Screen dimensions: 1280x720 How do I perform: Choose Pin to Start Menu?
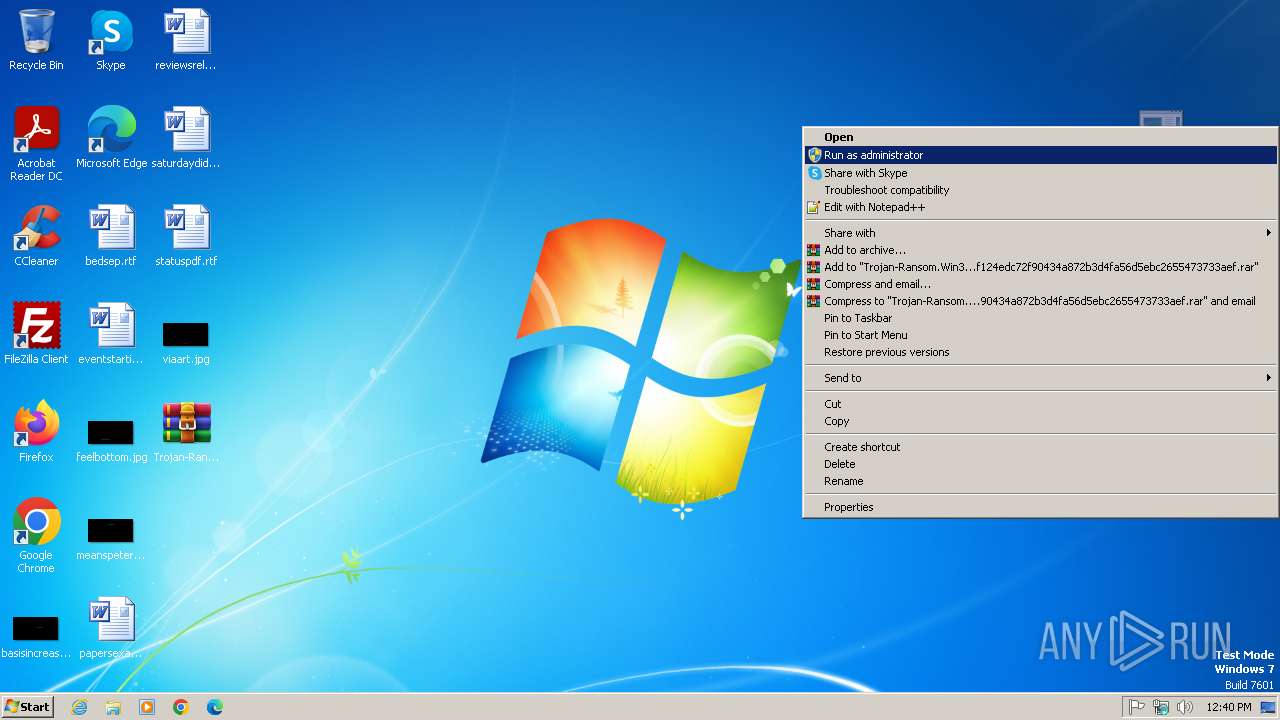[1040, 335]
